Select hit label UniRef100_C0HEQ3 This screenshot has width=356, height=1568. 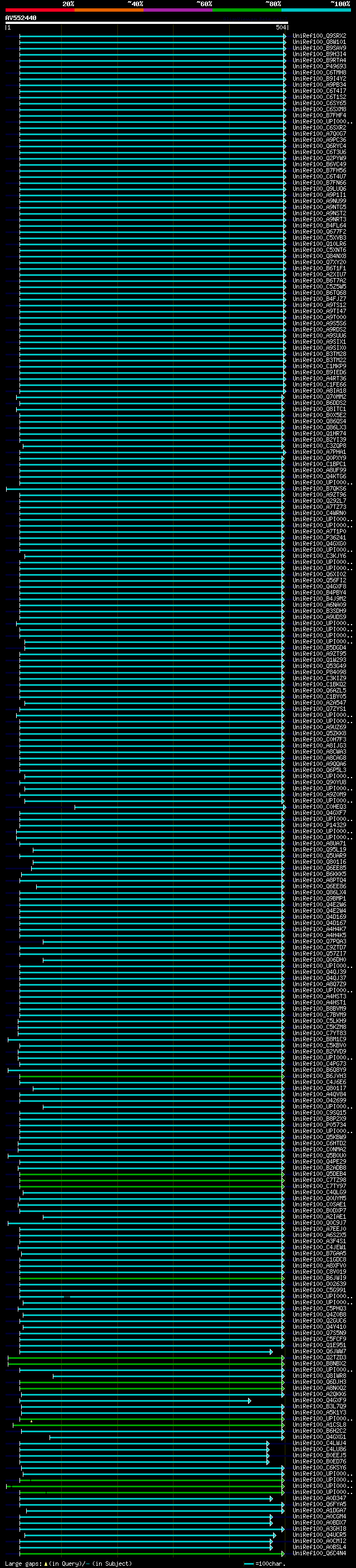tap(319, 807)
